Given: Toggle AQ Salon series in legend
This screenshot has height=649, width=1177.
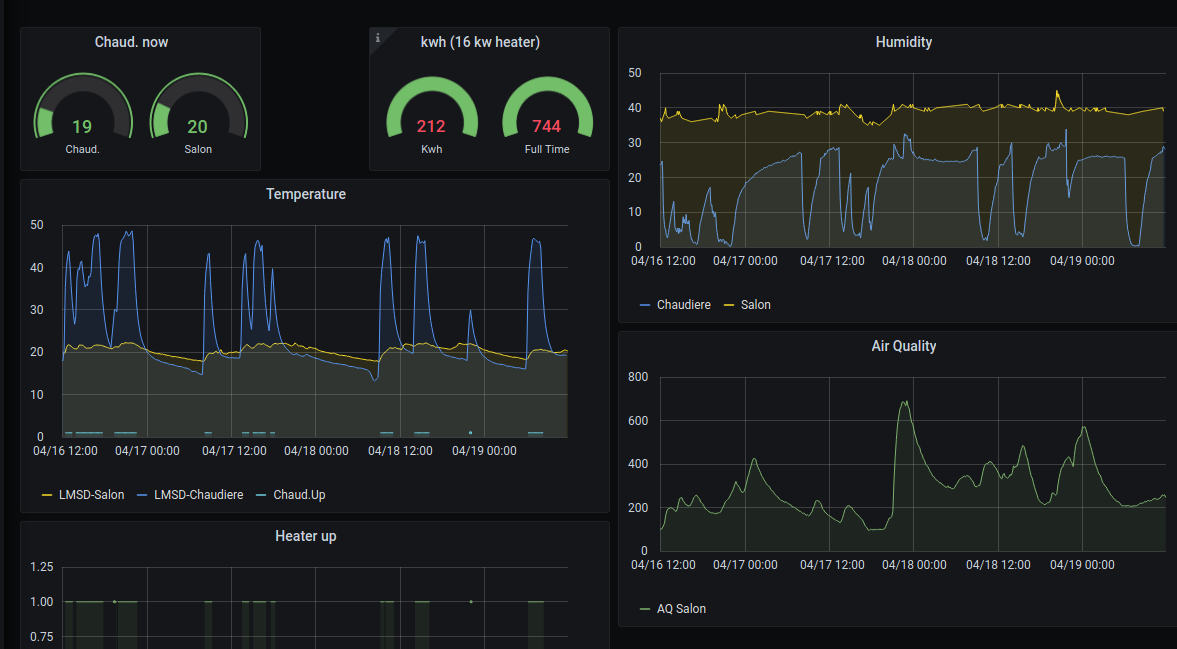Looking at the screenshot, I should (681, 608).
